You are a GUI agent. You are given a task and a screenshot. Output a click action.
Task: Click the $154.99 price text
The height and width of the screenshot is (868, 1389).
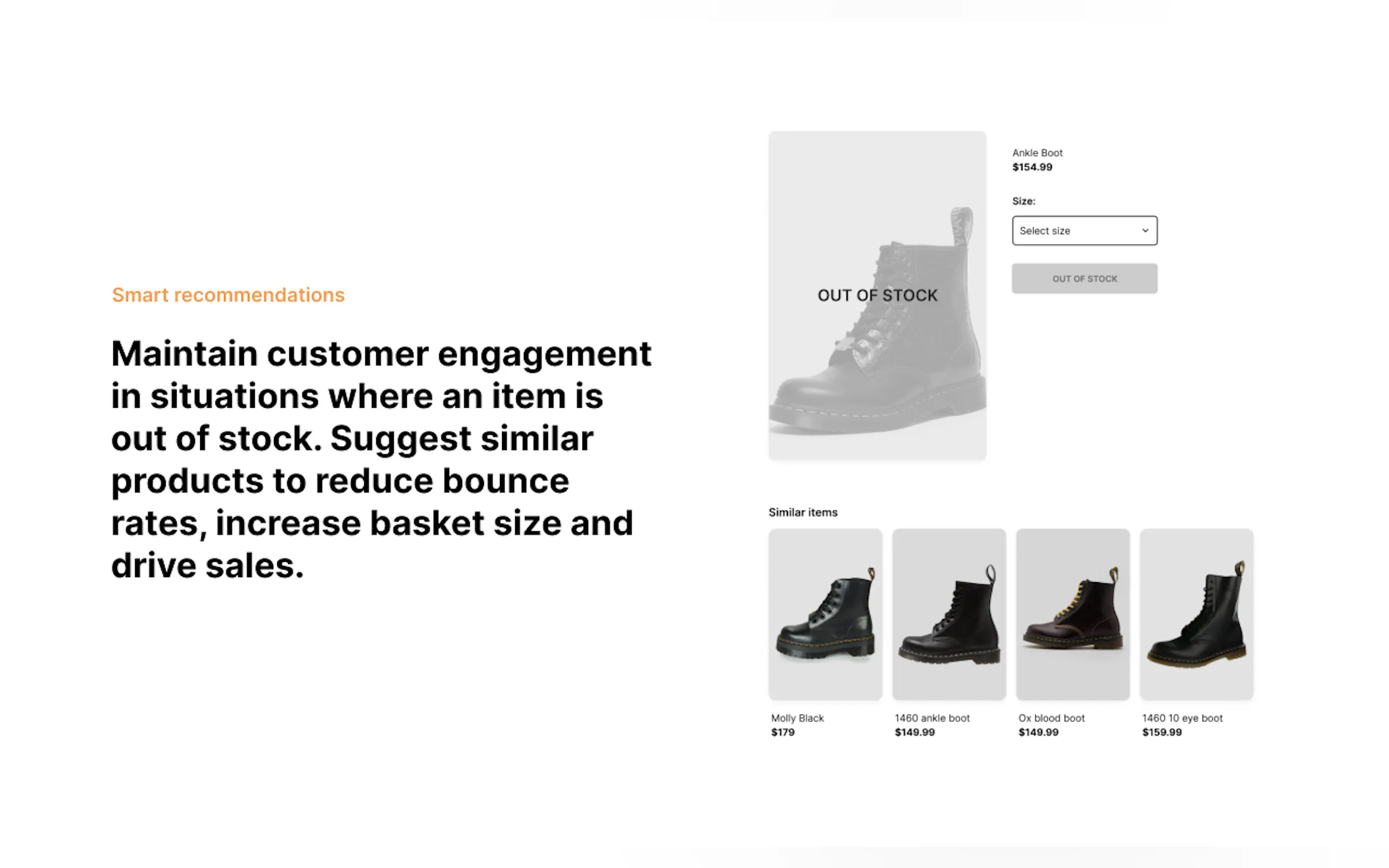click(1032, 167)
